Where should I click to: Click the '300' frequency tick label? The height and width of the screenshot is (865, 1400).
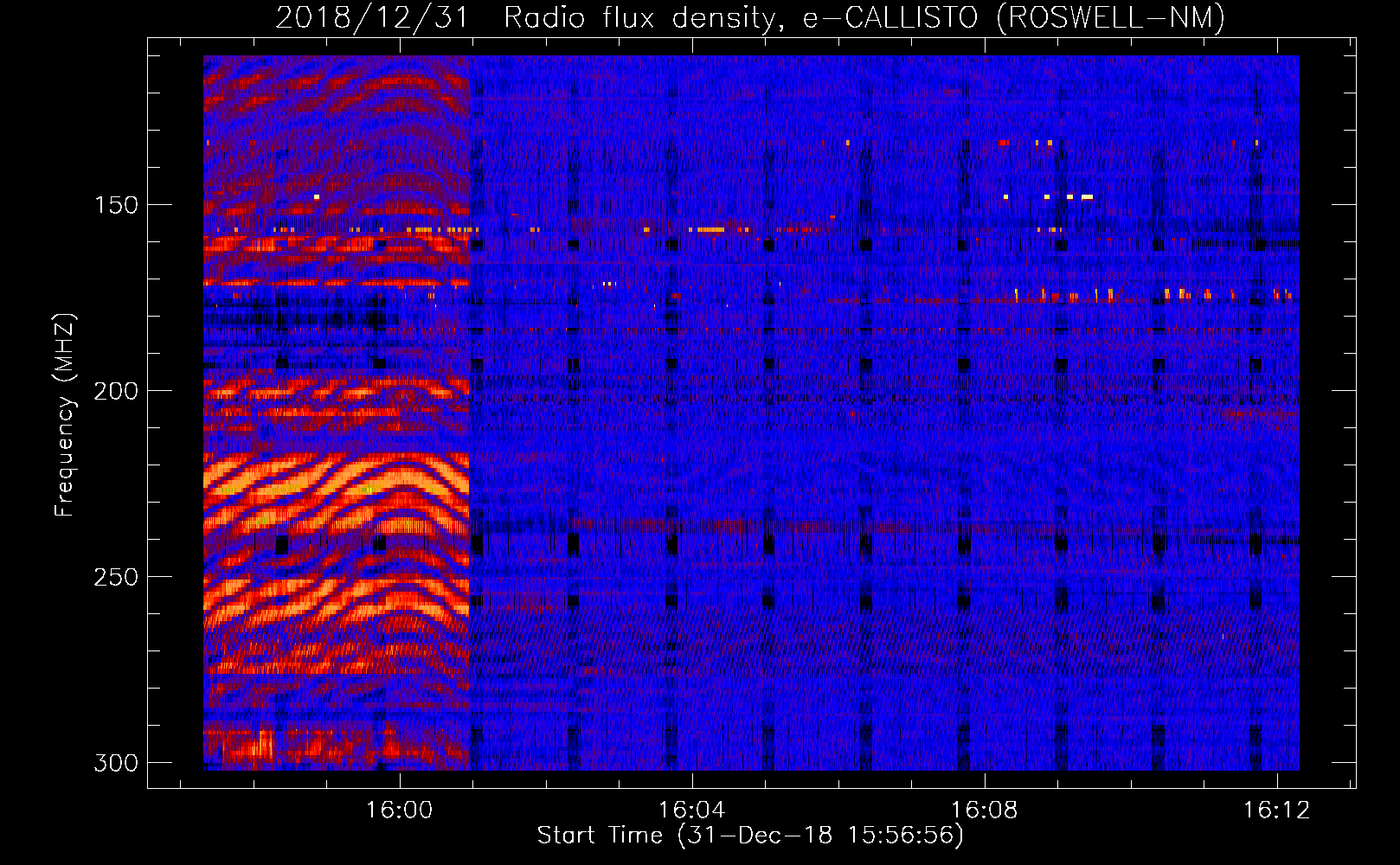pyautogui.click(x=115, y=763)
